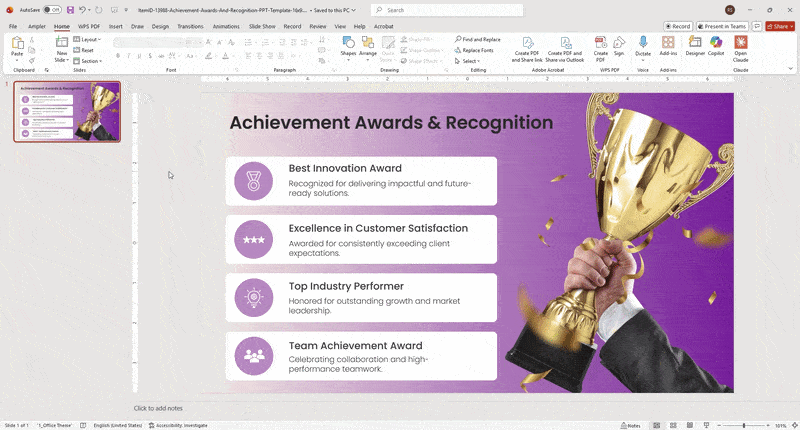The width and height of the screenshot is (800, 430).
Task: Click in the Search box
Action: [447, 10]
